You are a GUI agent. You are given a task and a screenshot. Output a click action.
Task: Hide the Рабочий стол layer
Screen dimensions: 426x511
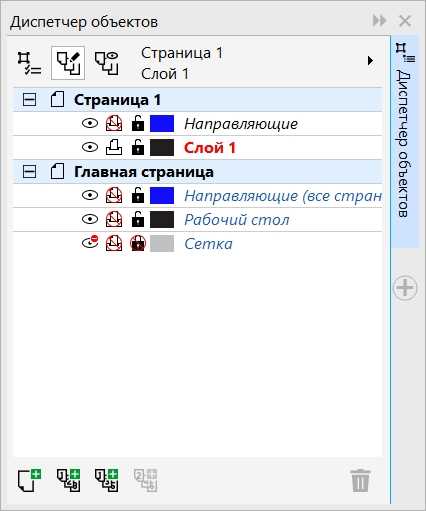[x=90, y=220]
